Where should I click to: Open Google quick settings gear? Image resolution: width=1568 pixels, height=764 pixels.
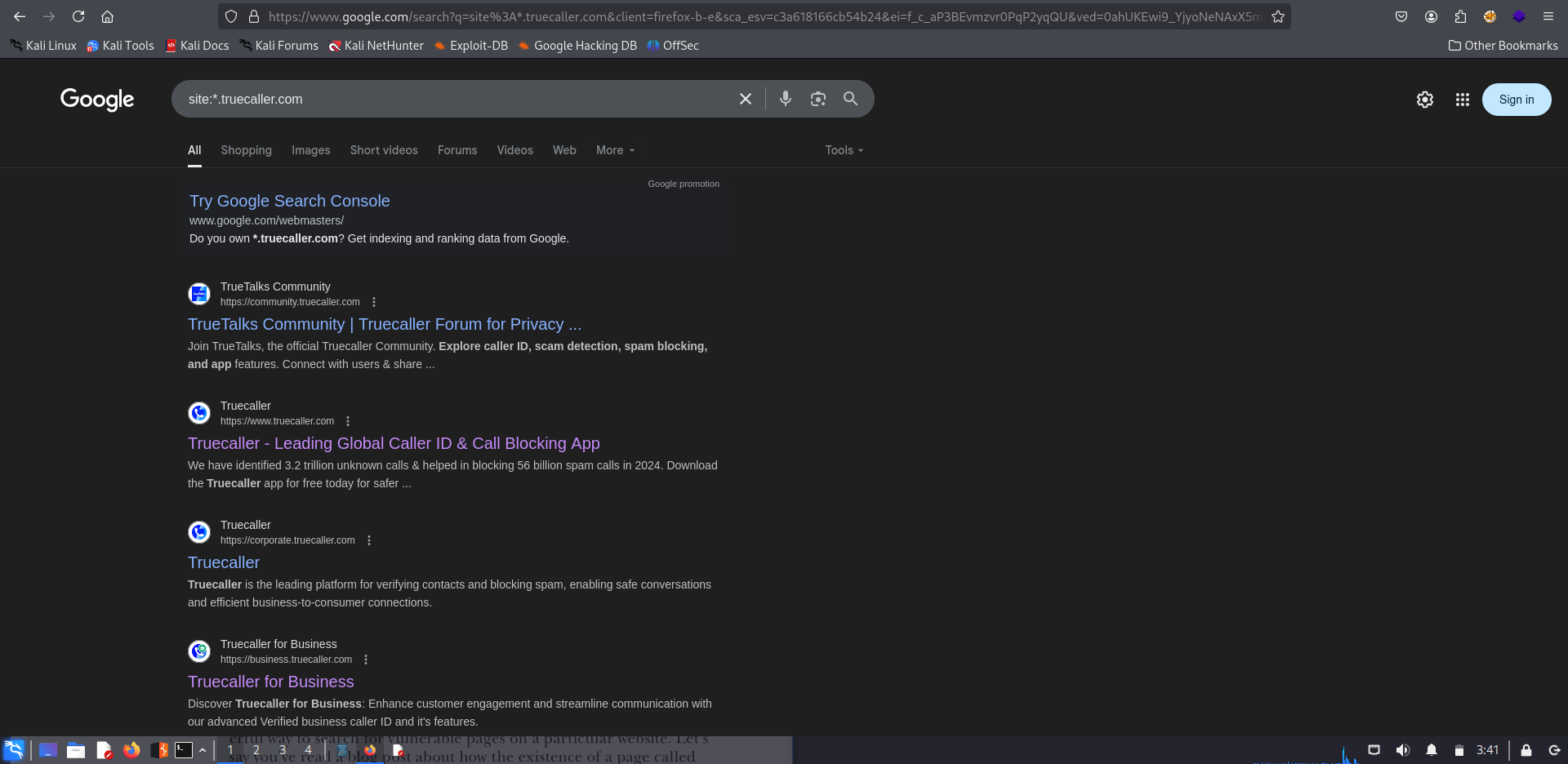click(x=1425, y=100)
